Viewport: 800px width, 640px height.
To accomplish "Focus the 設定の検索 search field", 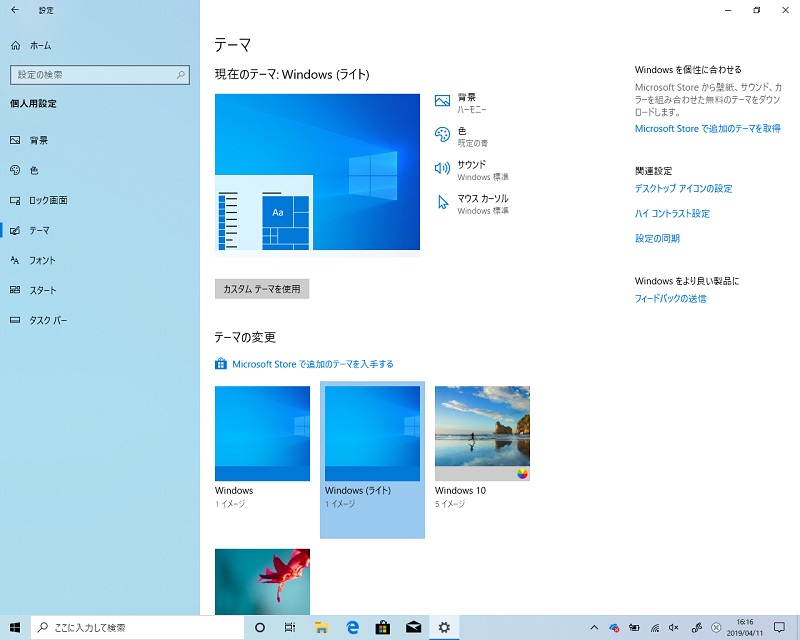I will pyautogui.click(x=100, y=75).
